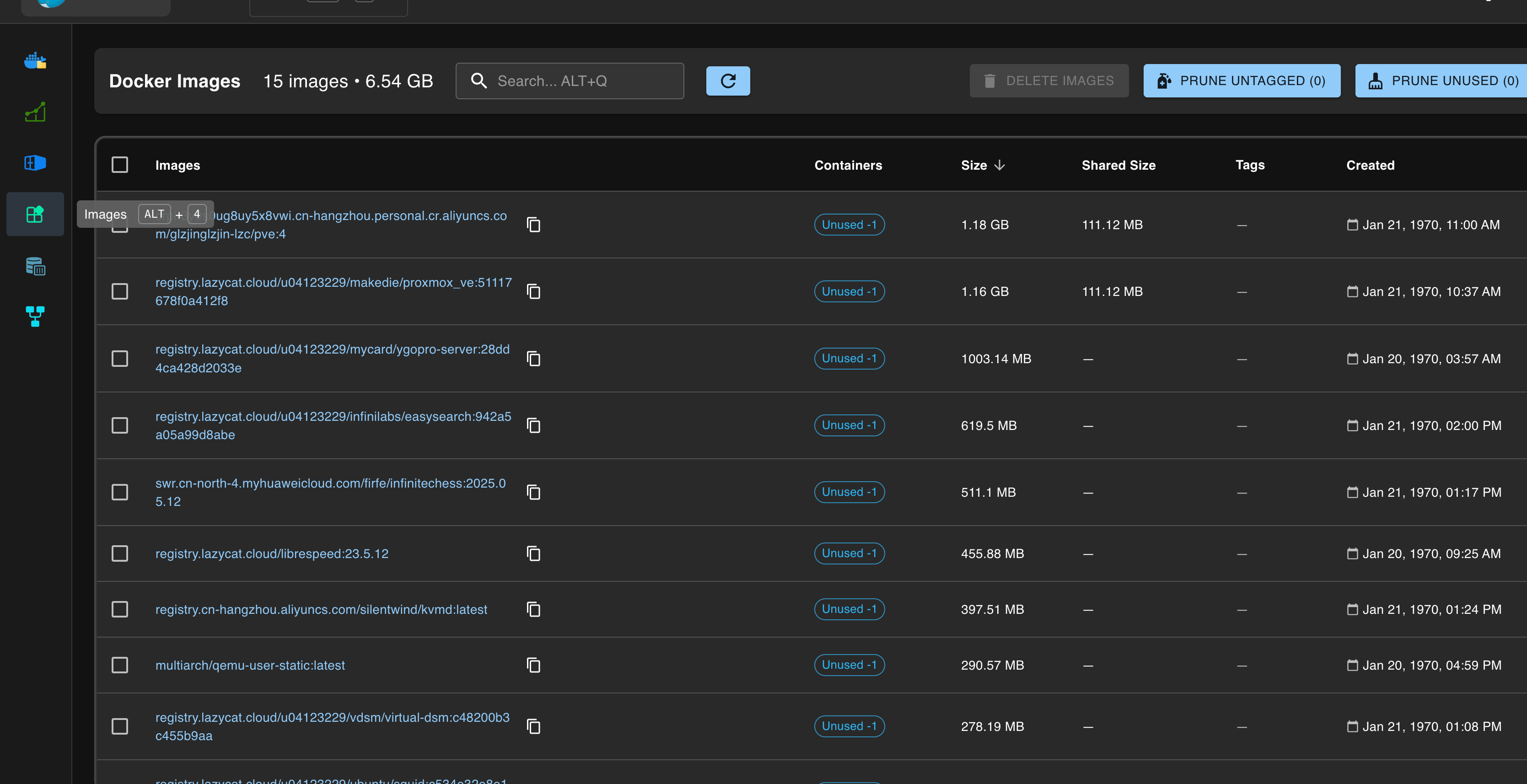Copy the proxmox_ve image name
The image size is (1527, 784).
pyautogui.click(x=533, y=291)
